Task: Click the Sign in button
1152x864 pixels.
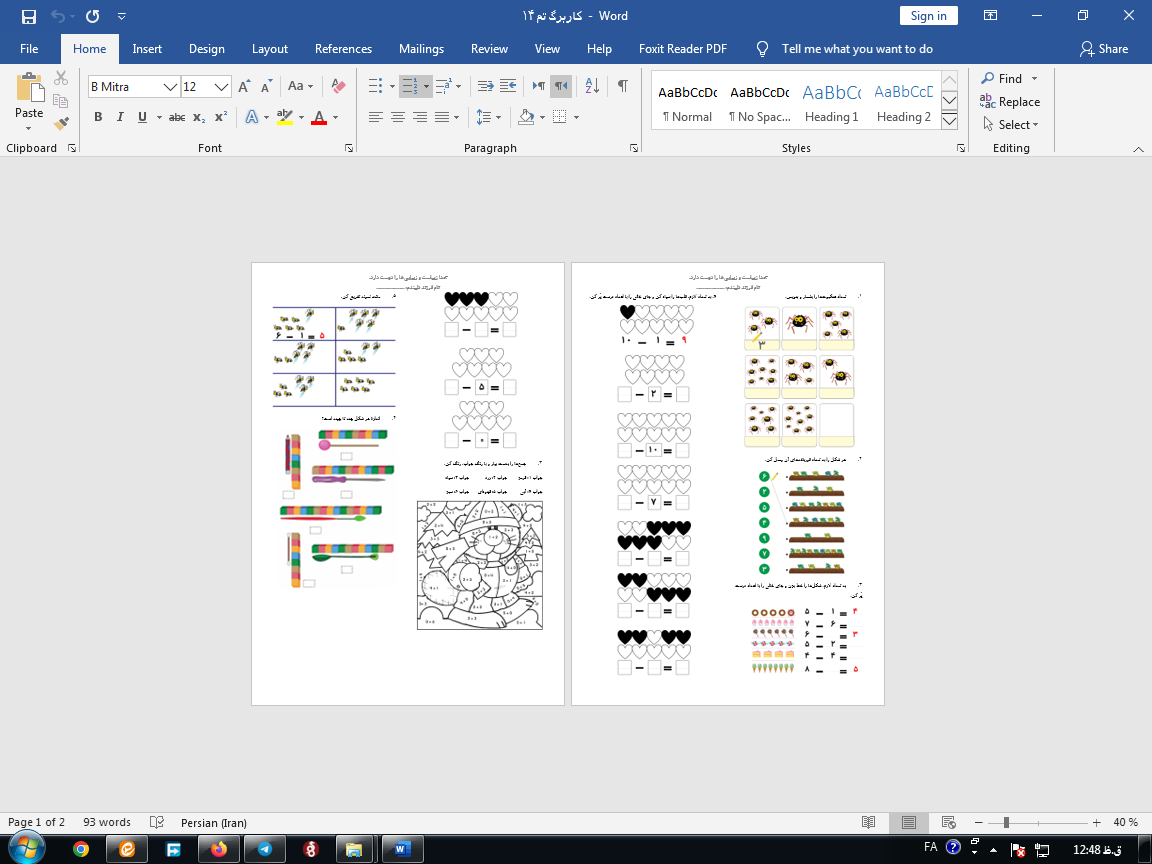Action: pos(928,16)
